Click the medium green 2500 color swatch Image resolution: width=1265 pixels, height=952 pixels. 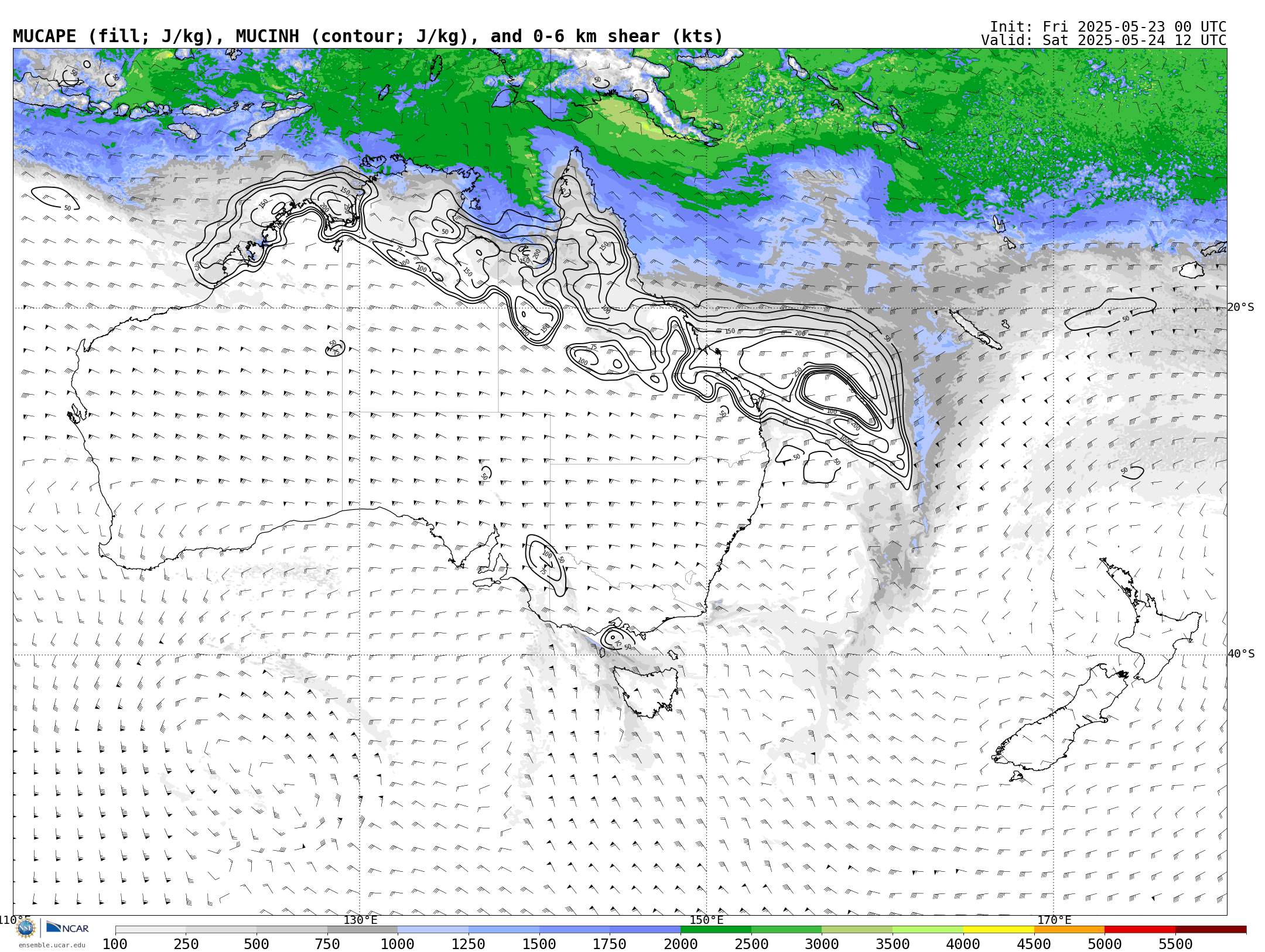click(787, 930)
